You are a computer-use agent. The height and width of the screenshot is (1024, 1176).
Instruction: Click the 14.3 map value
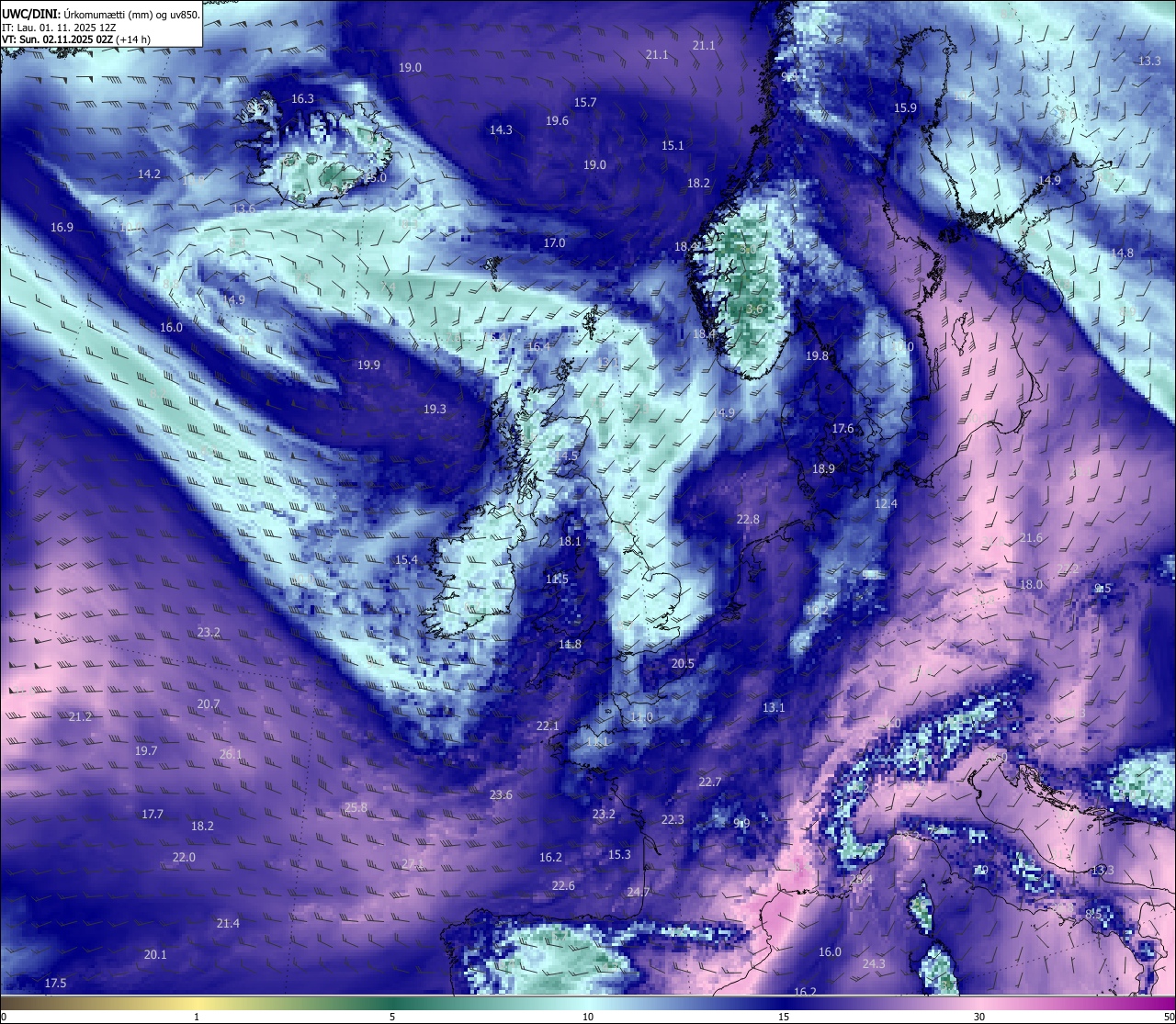(501, 130)
